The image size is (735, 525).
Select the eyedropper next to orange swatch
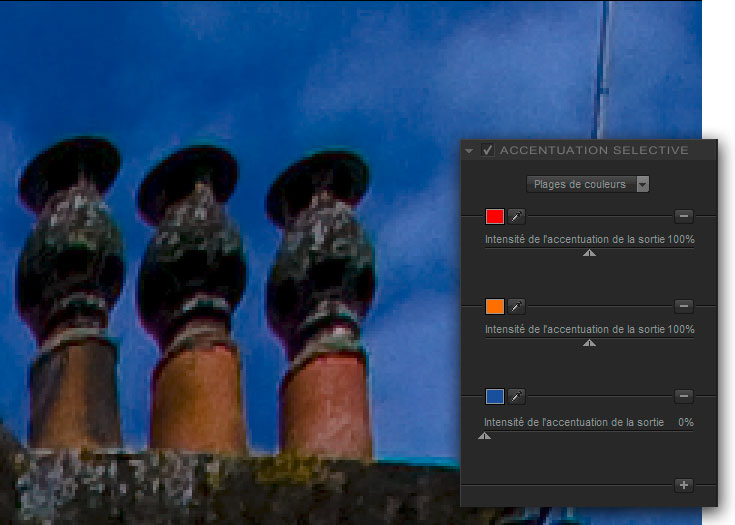coord(517,306)
